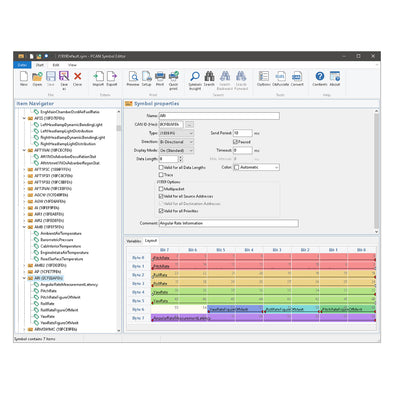Click the Export icon in ribbon
This screenshot has height=394, width=394.
[x=112, y=79]
